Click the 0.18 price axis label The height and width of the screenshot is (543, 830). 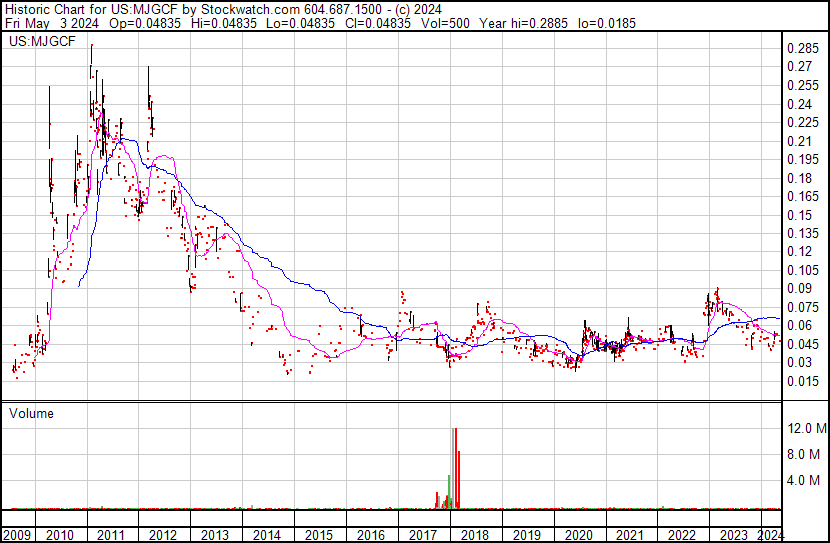(x=799, y=178)
